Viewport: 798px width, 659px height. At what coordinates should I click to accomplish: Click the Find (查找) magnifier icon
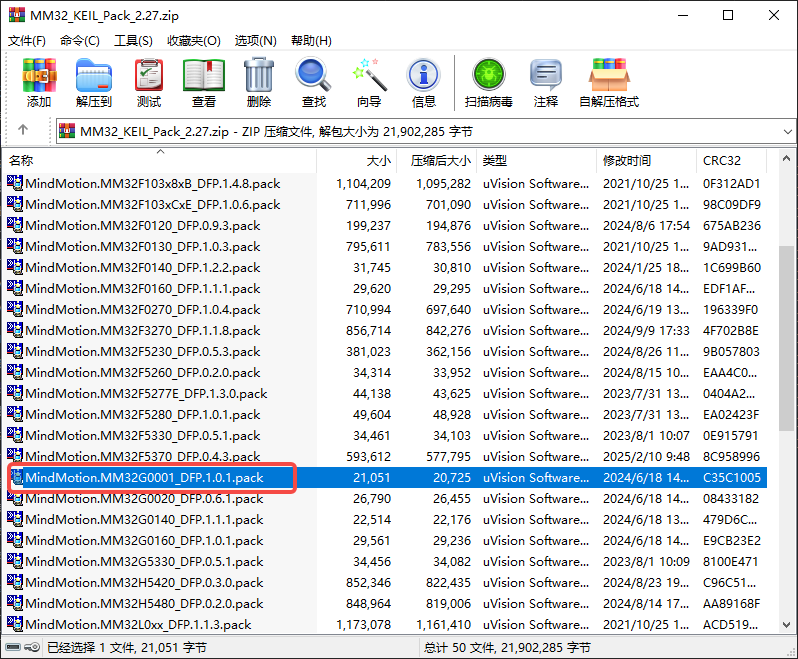pos(313,82)
